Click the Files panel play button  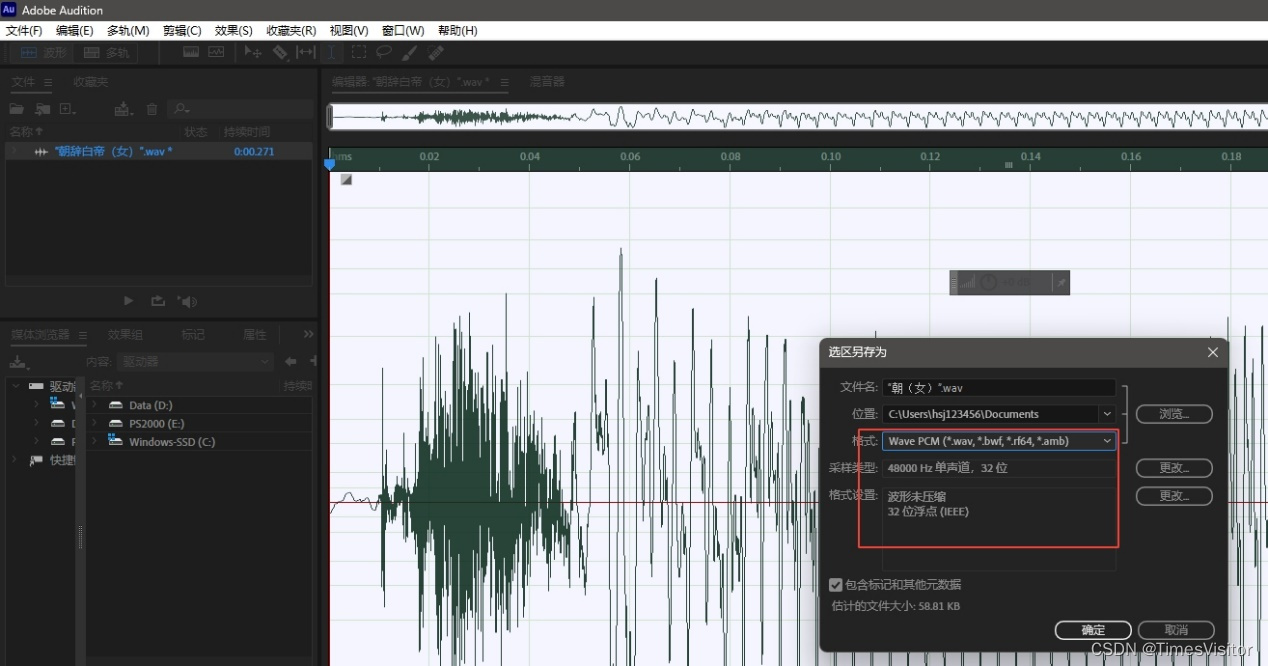click(x=128, y=301)
